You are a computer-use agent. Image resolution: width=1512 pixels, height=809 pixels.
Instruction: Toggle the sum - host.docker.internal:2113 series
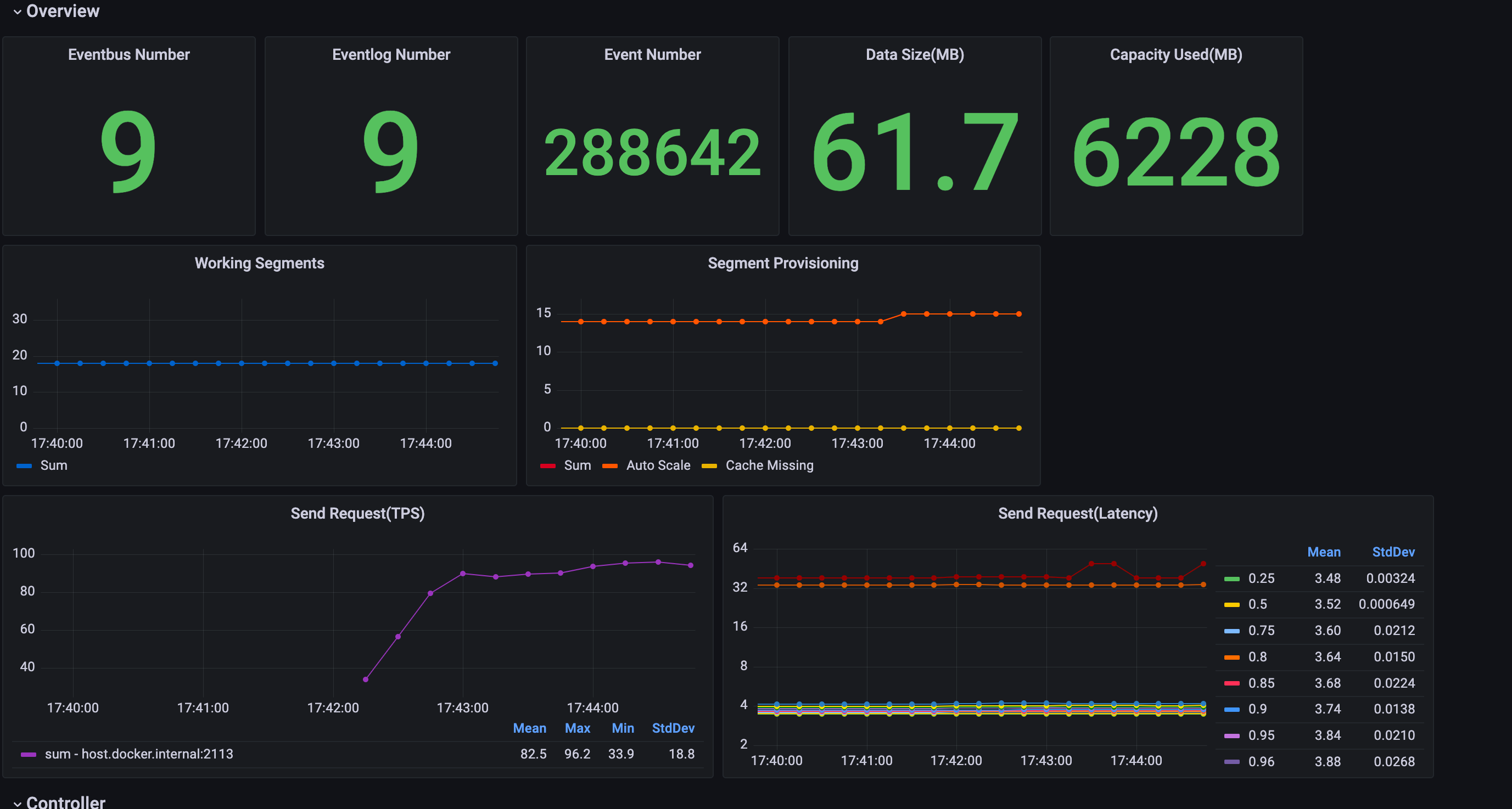[139, 754]
